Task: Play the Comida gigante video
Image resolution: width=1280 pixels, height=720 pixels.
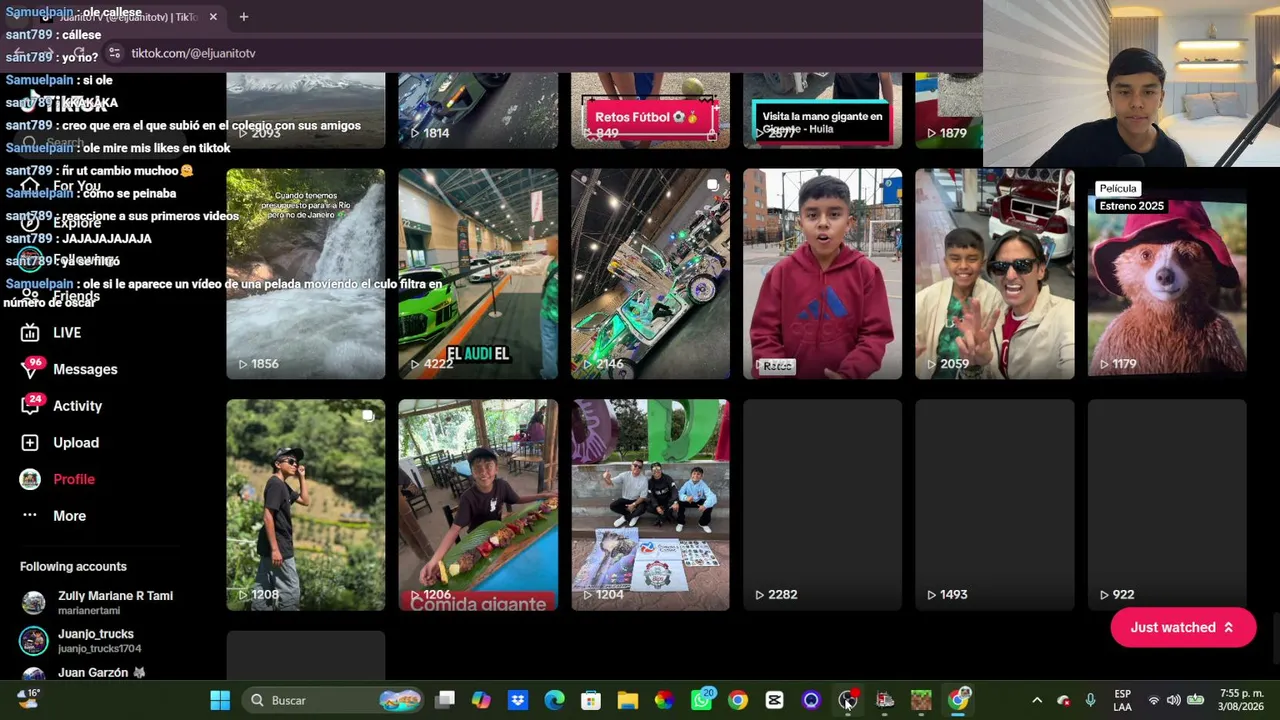Action: tap(478, 505)
